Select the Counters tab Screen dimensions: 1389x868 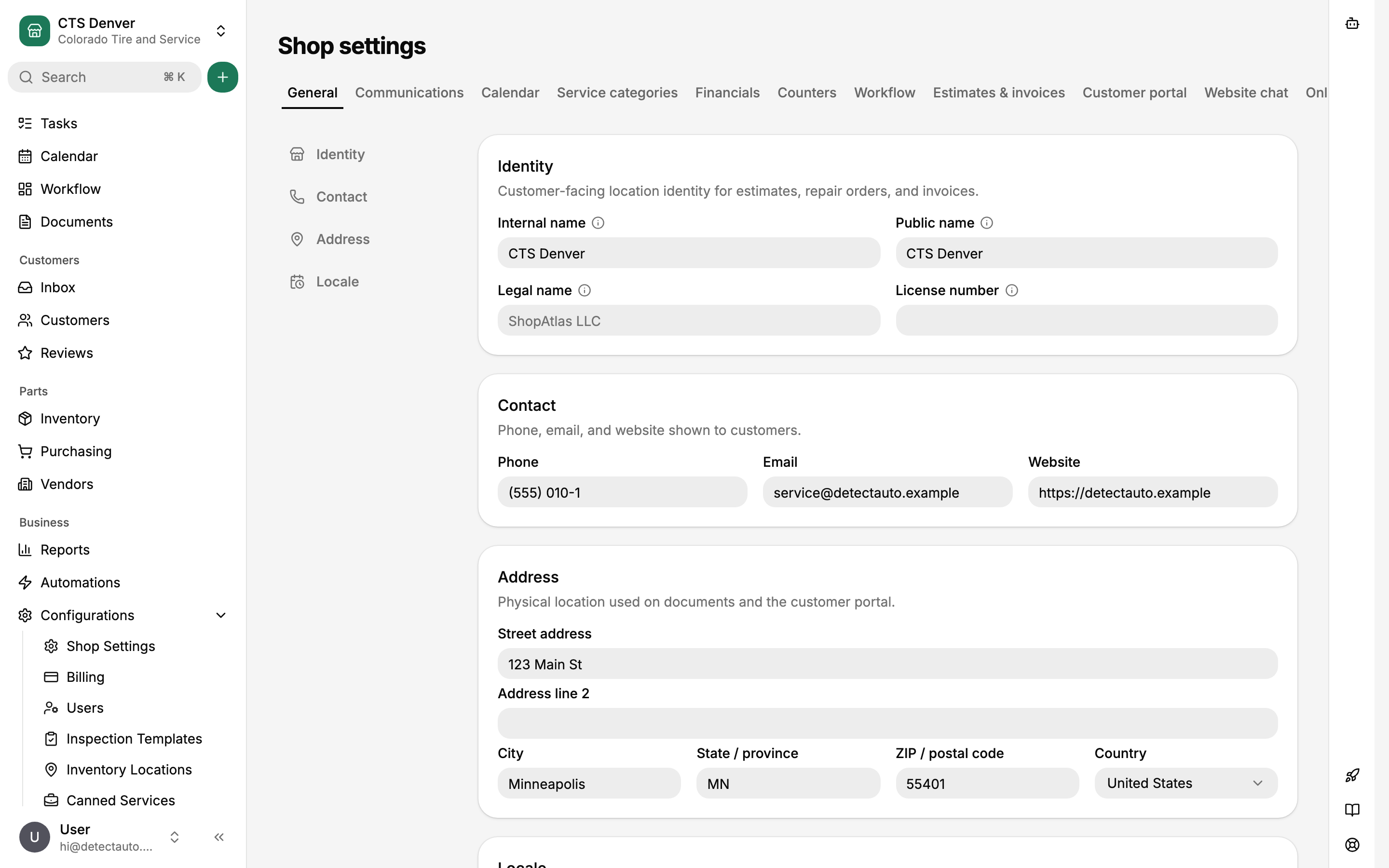coord(806,93)
